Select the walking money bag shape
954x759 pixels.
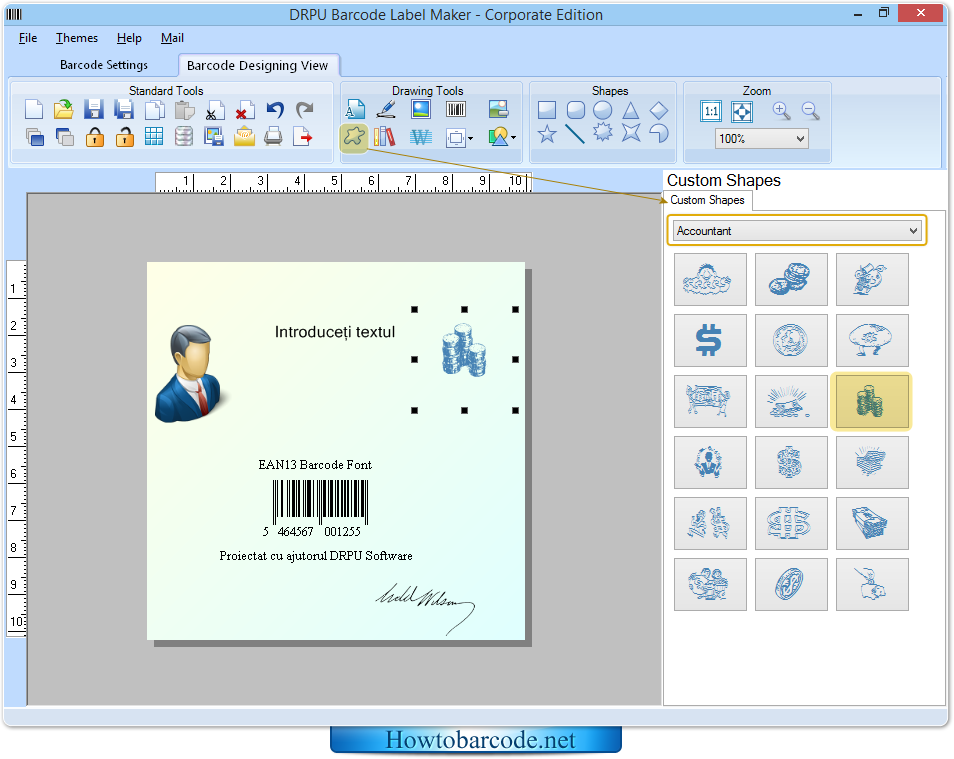point(872,340)
